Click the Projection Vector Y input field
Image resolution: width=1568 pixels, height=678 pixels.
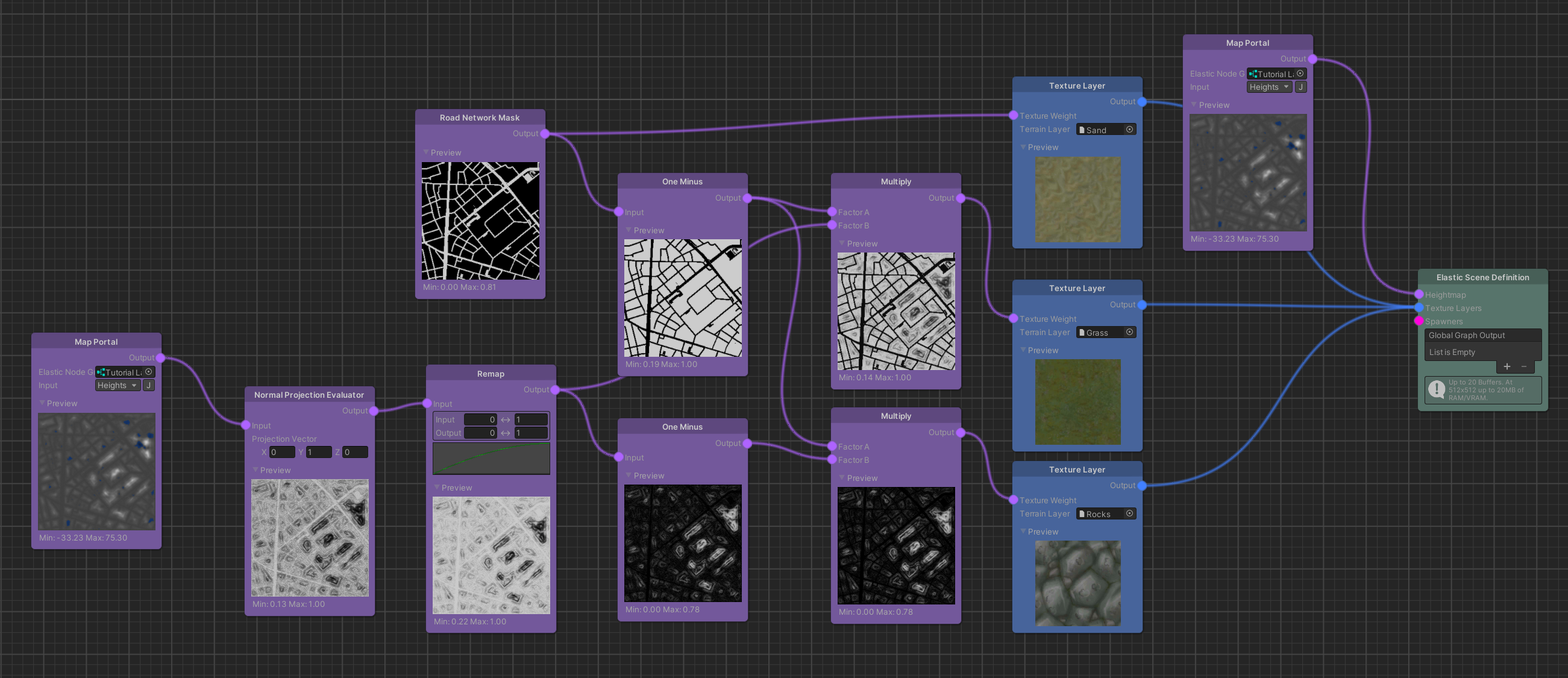(318, 452)
